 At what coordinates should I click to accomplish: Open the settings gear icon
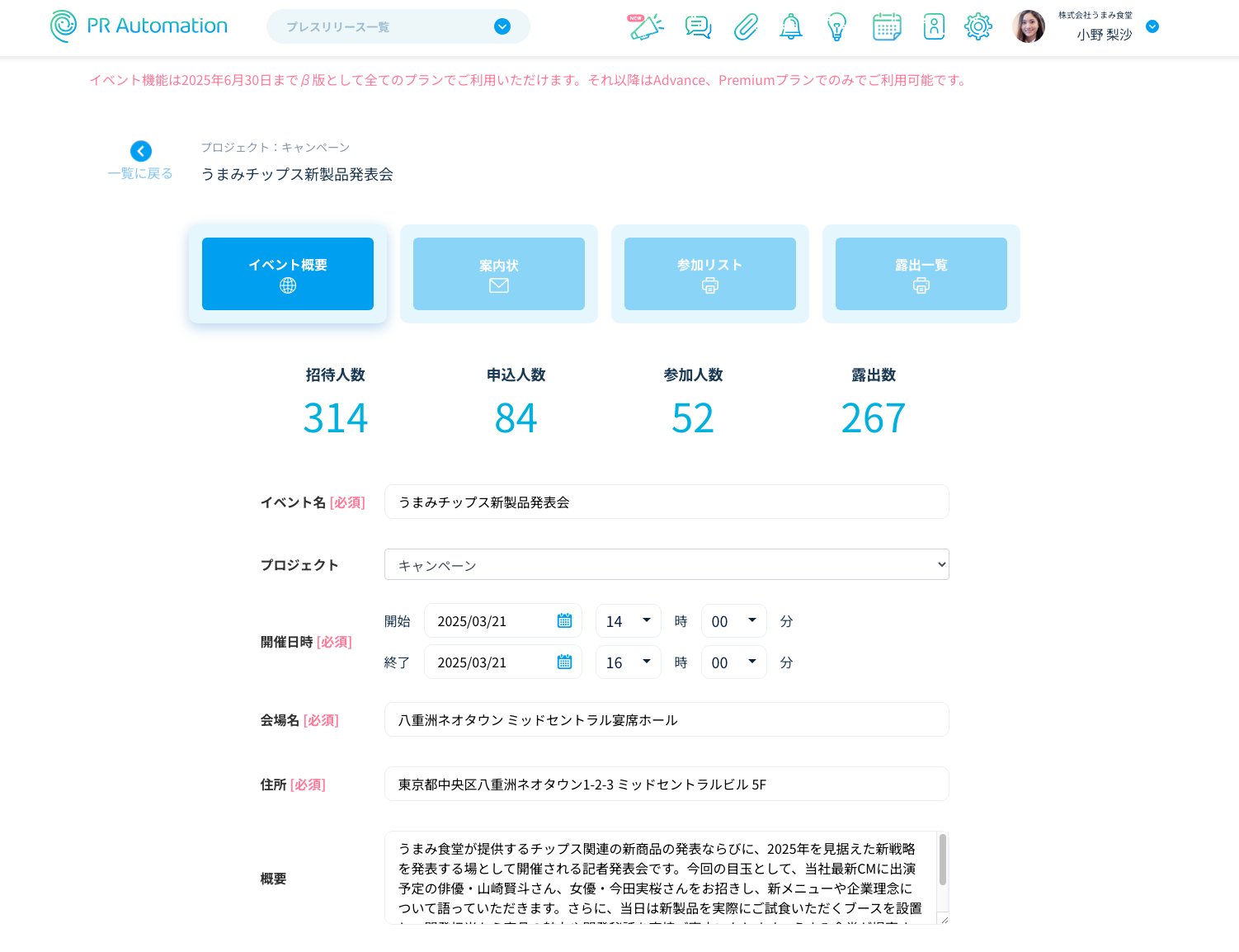pos(978,27)
